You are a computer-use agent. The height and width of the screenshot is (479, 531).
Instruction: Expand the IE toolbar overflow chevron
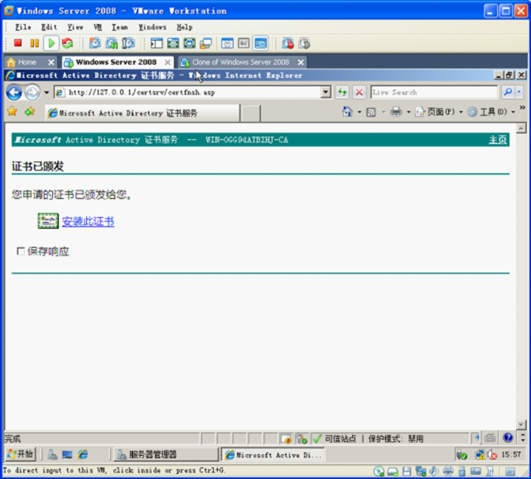pyautogui.click(x=522, y=108)
